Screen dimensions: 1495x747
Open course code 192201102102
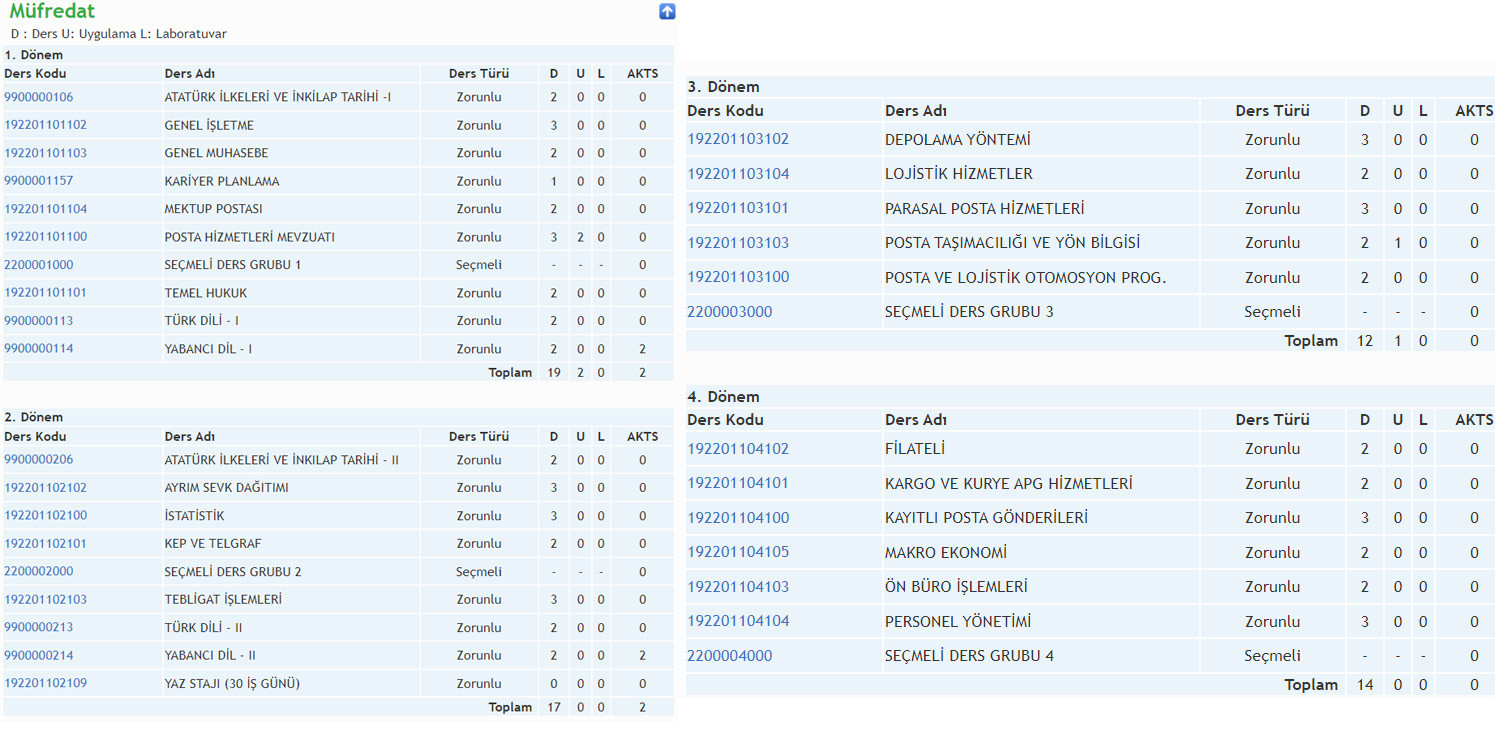[x=46, y=488]
